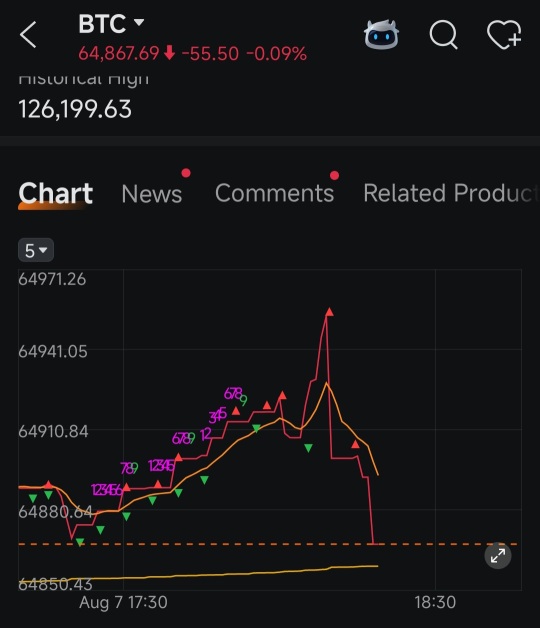Screen dimensions: 540x628
Task: Click the Aug 7 17:30 time label
Action: point(123,602)
